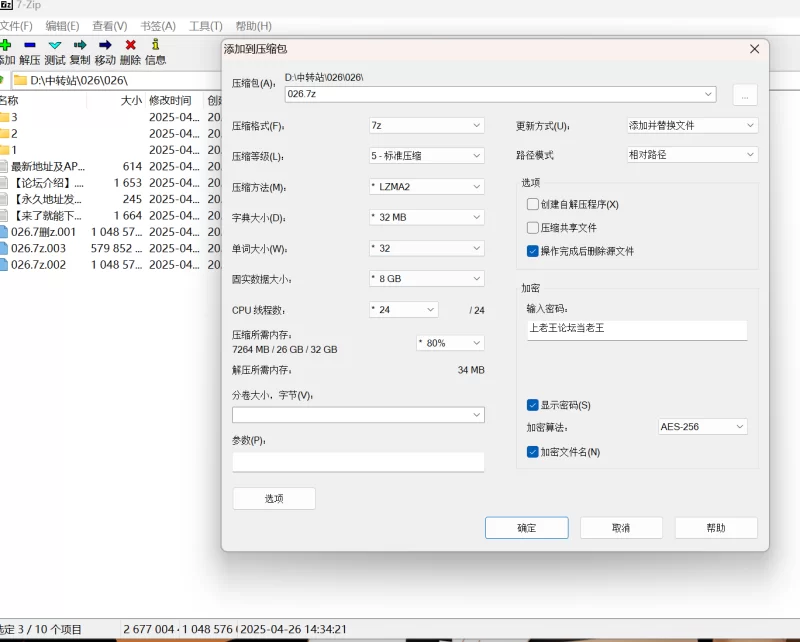Open the 压缩方法 LZMA2 dropdown
800x642 pixels.
click(427, 187)
